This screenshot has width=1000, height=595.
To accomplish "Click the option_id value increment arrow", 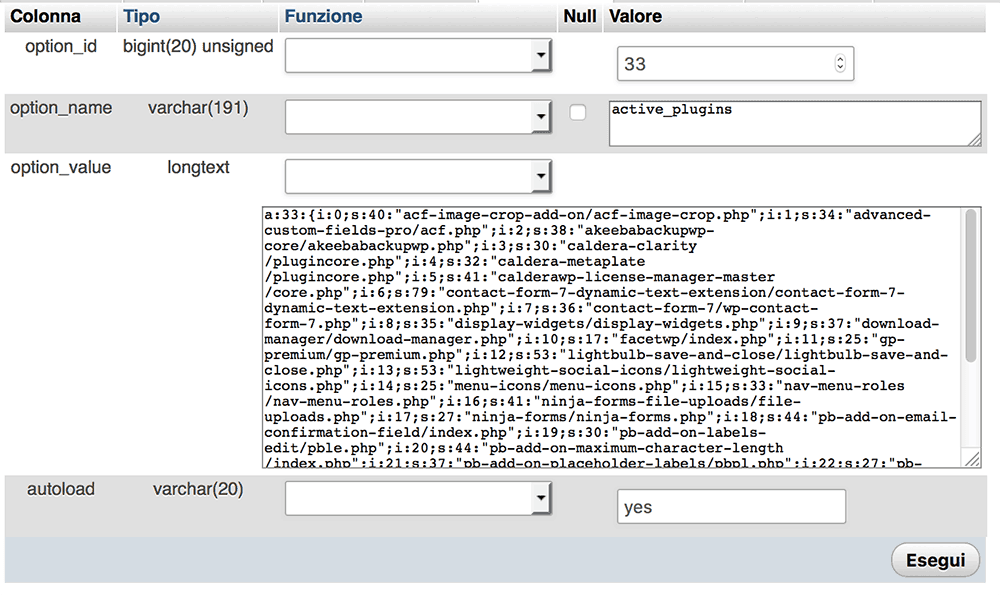I will pos(839,59).
